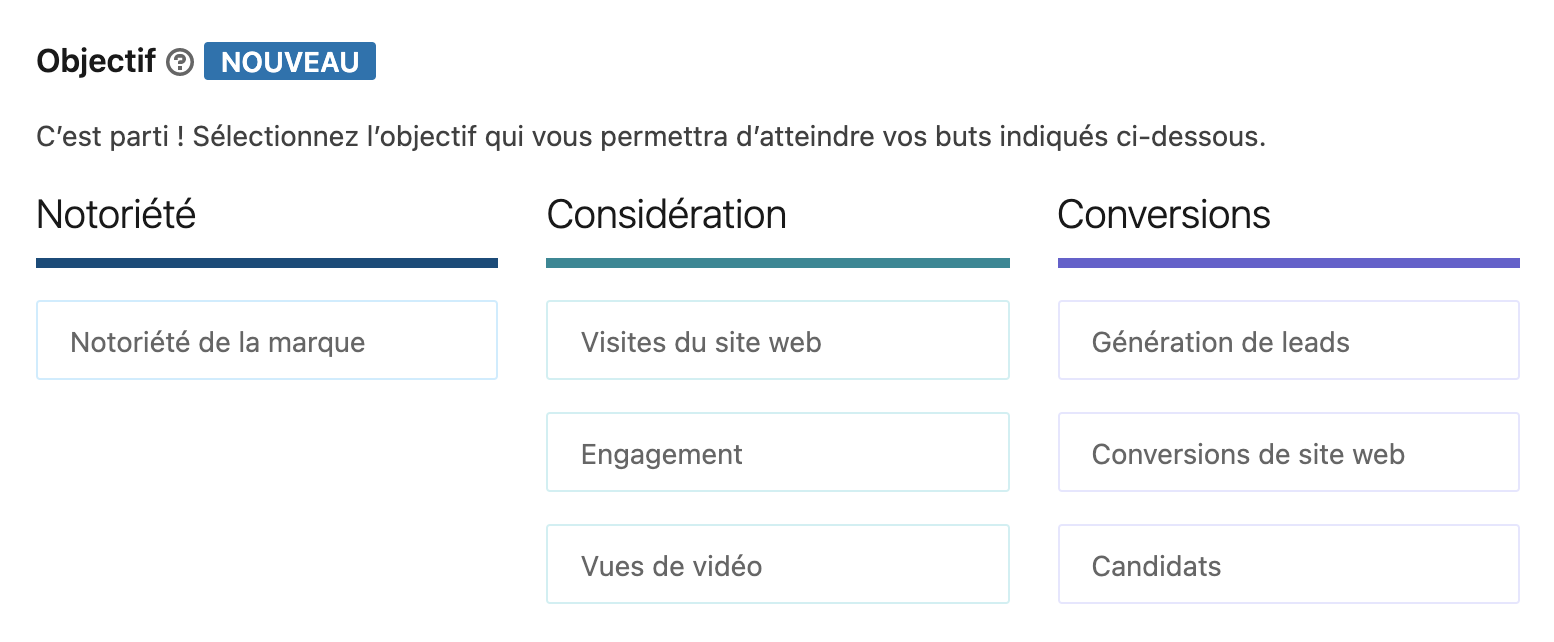The width and height of the screenshot is (1554, 642).
Task: Choose the Visites du site web option
Action: click(777, 340)
